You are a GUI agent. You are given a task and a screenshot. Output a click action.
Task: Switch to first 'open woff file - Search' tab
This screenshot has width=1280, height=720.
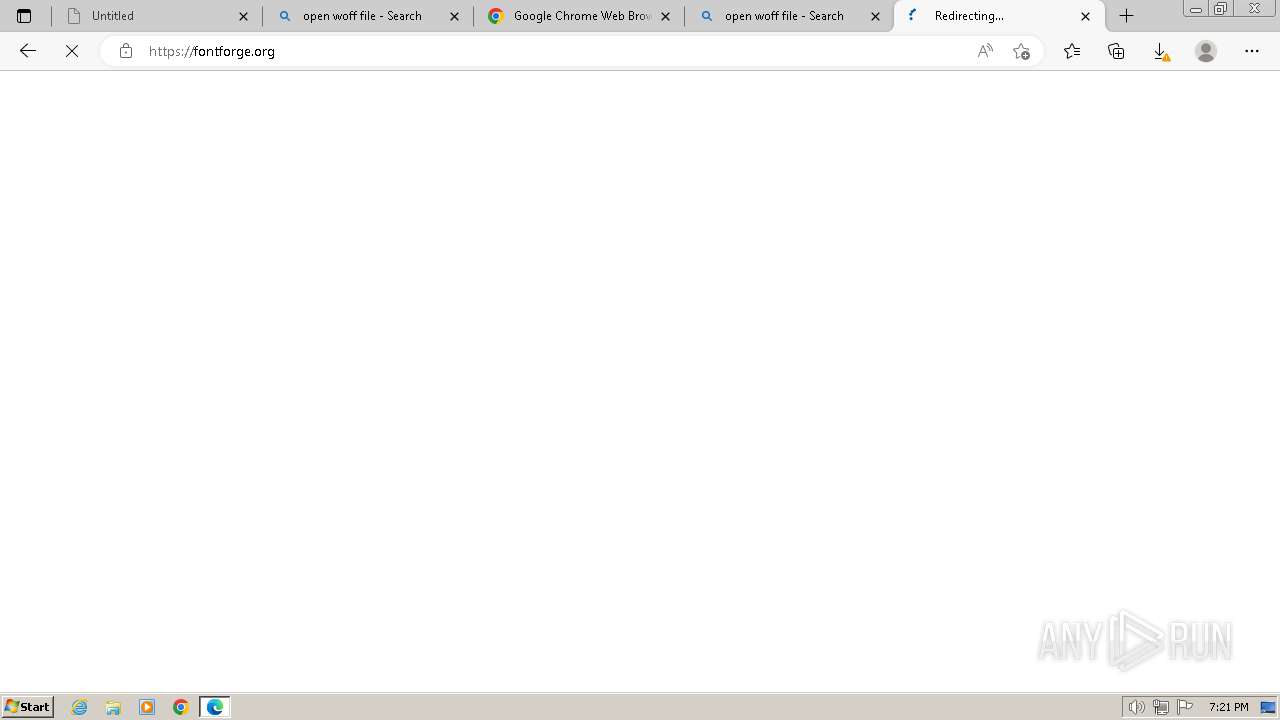tap(368, 16)
